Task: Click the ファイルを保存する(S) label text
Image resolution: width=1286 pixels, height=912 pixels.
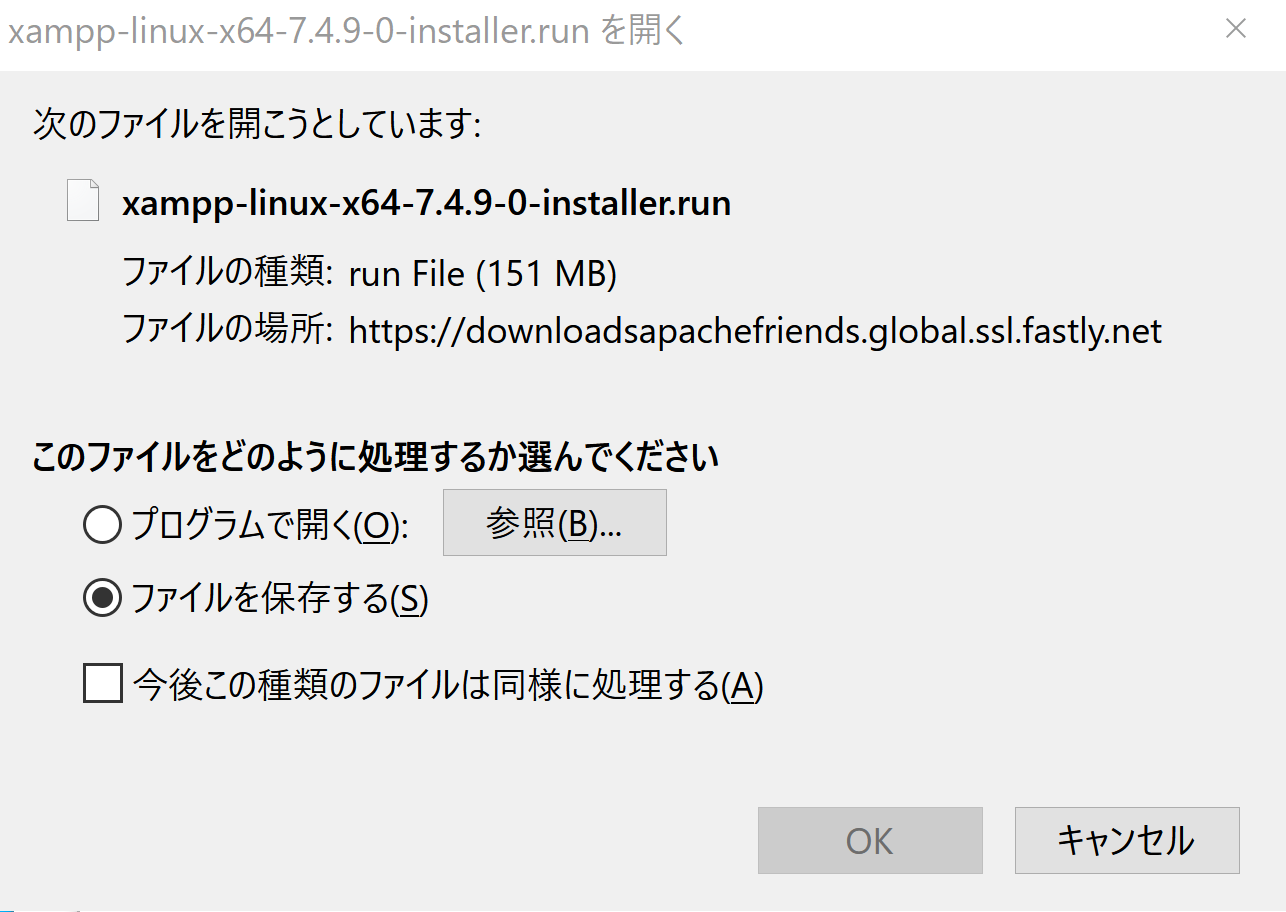Action: coord(280,598)
